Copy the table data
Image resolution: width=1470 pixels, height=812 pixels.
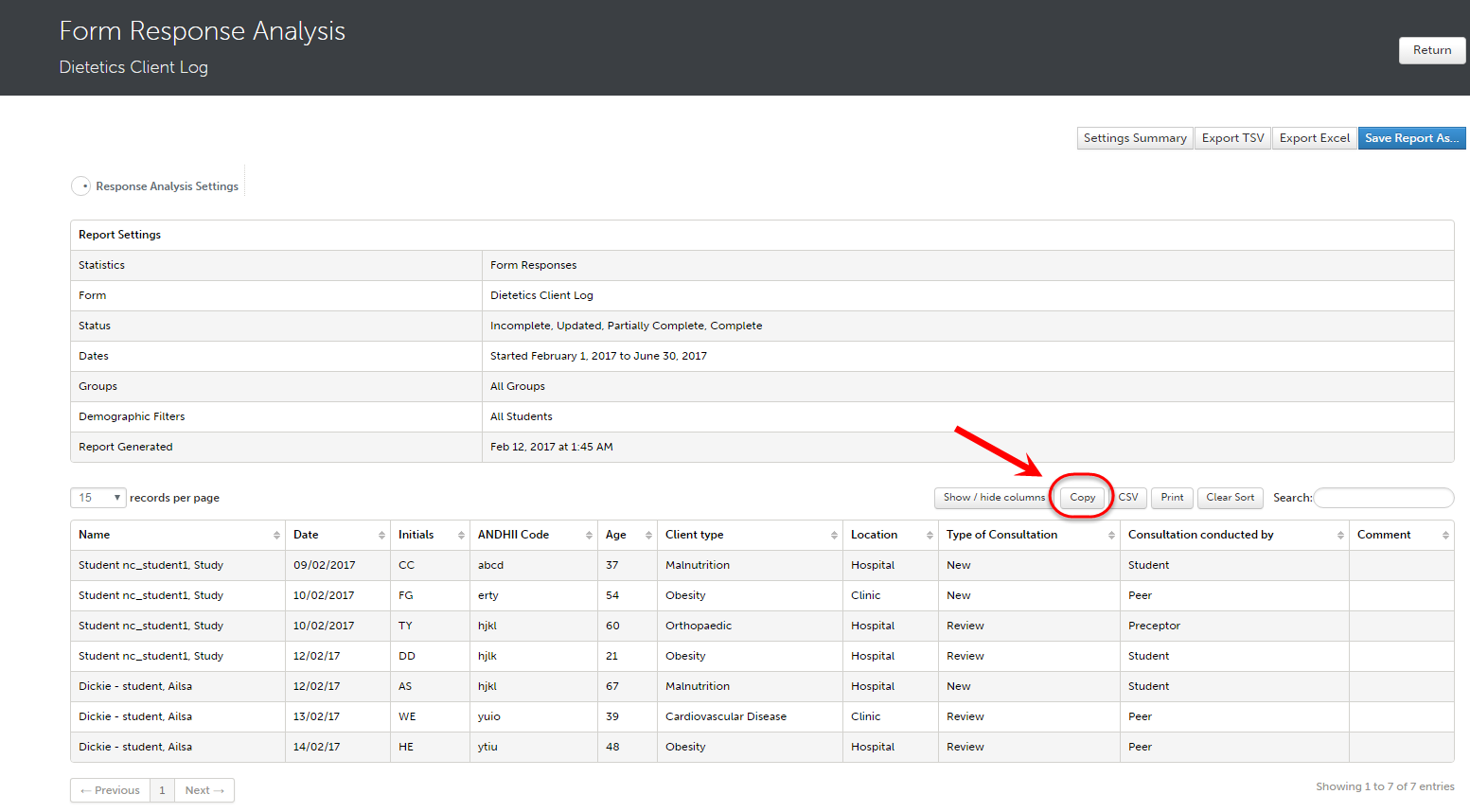click(x=1082, y=498)
